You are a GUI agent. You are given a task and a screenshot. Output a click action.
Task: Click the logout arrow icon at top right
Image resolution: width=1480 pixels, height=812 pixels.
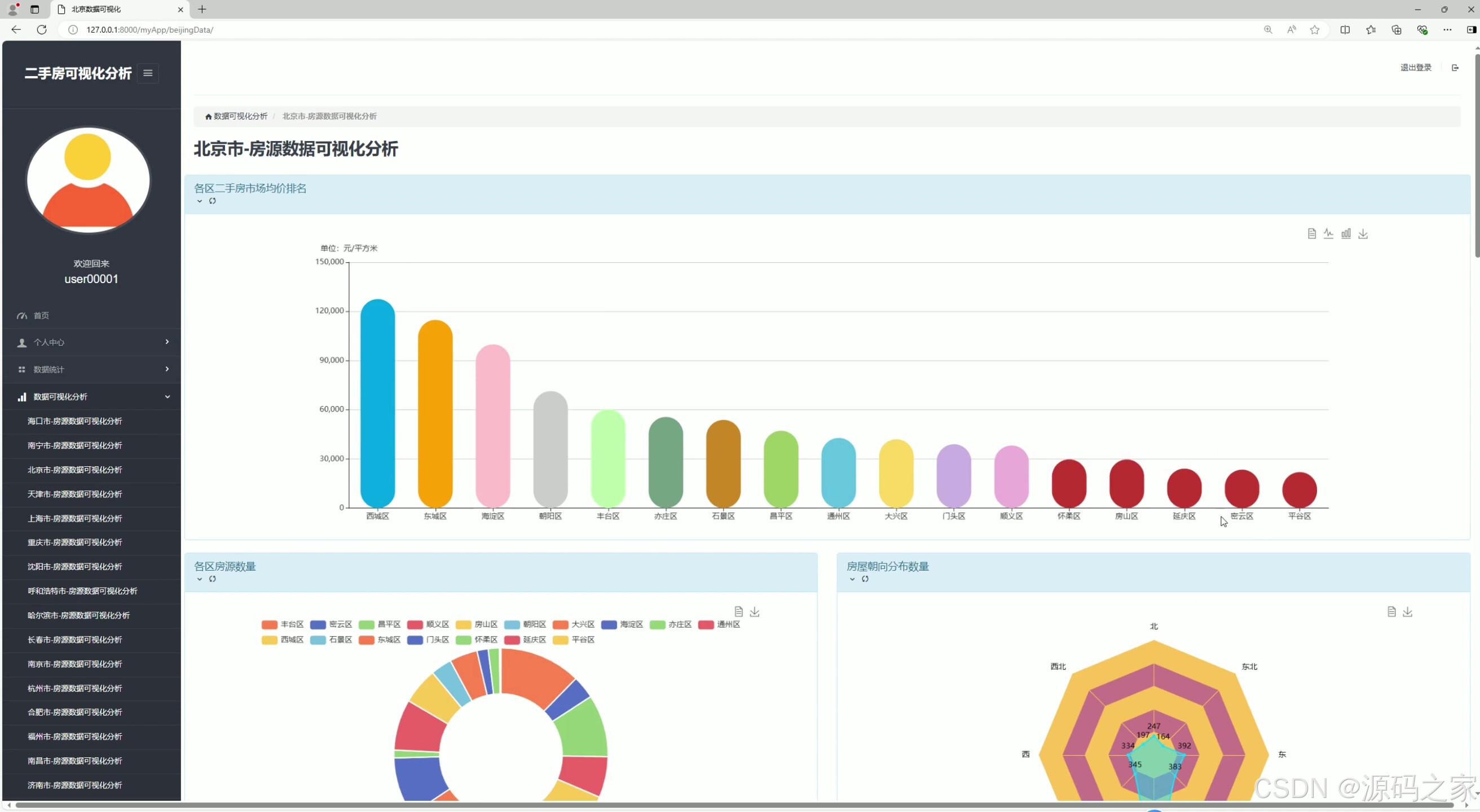coord(1455,68)
